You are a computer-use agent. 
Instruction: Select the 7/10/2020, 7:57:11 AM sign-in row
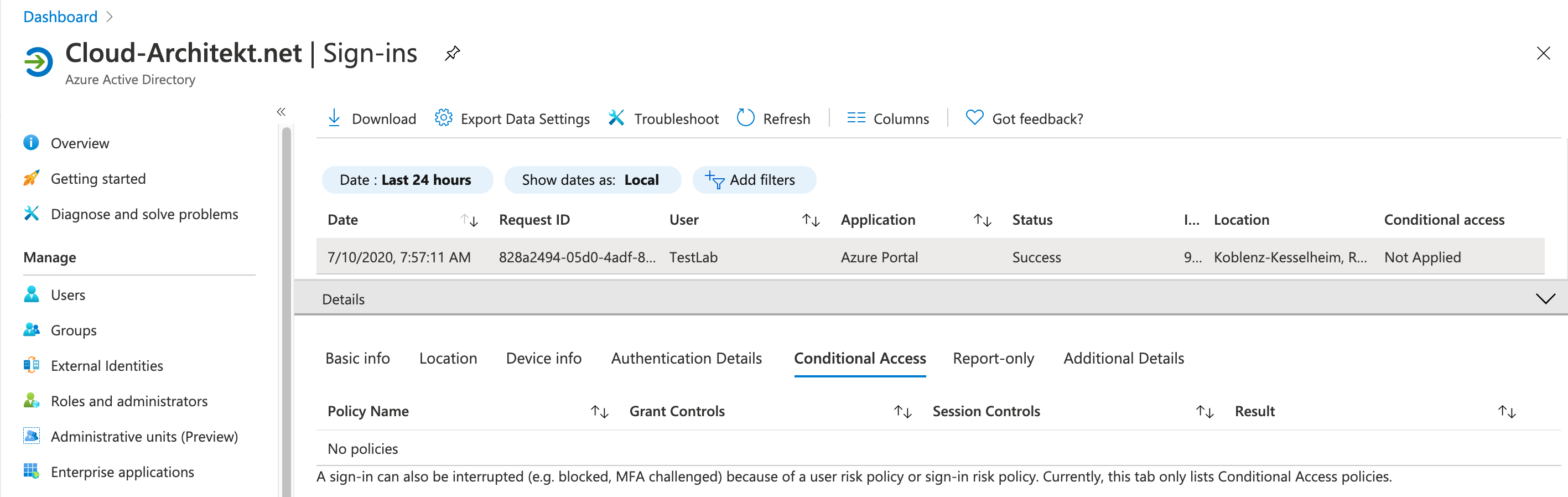point(930,256)
